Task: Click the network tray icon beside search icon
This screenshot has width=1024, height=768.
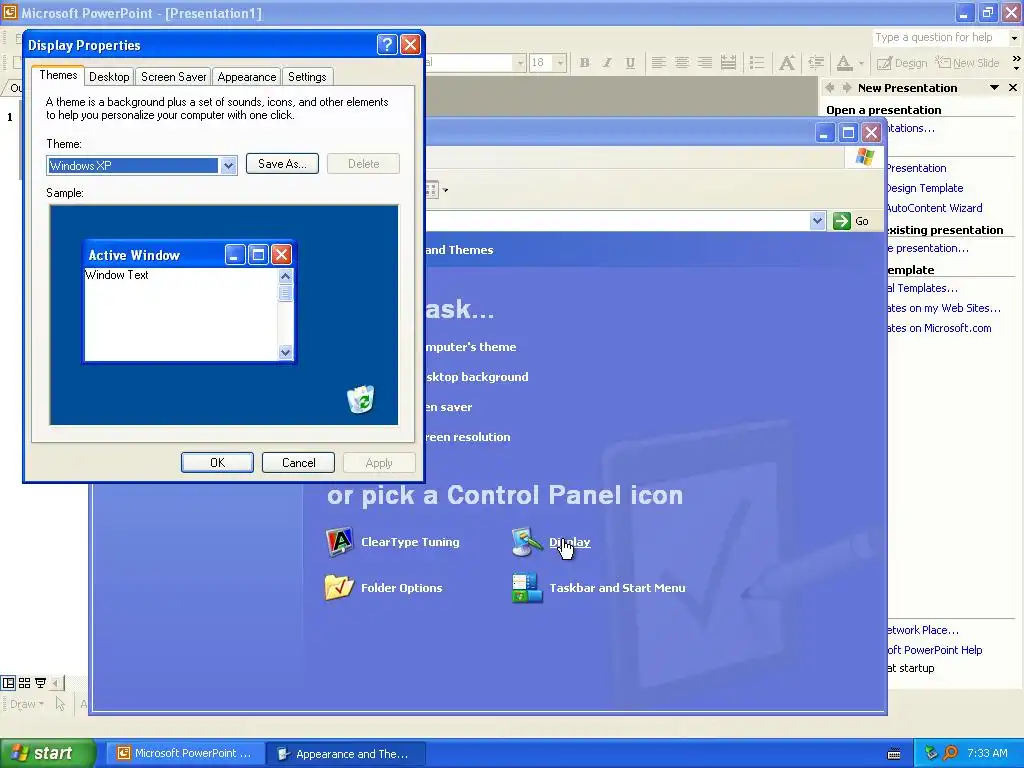Action: click(x=931, y=753)
